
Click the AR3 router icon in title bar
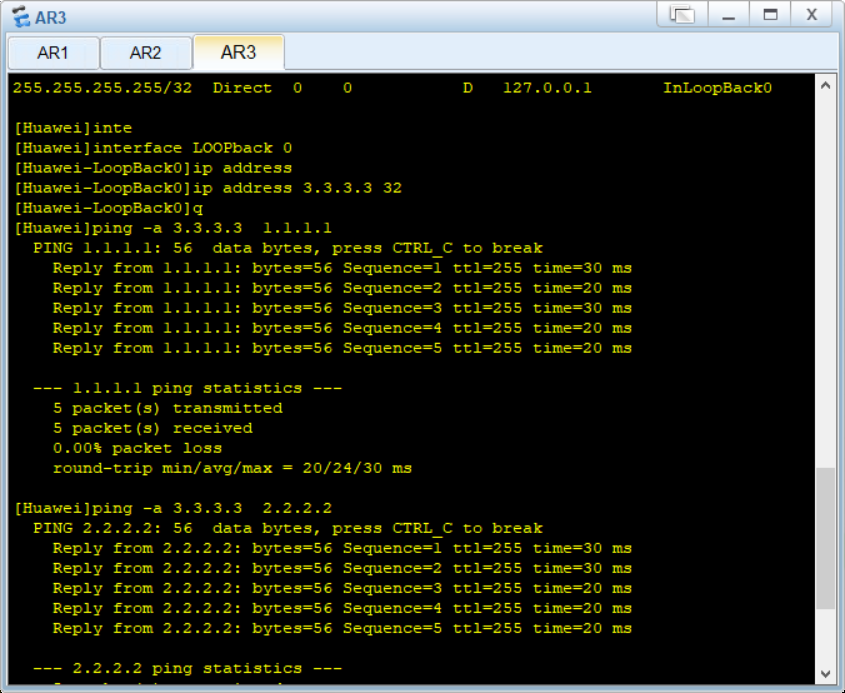[20, 17]
